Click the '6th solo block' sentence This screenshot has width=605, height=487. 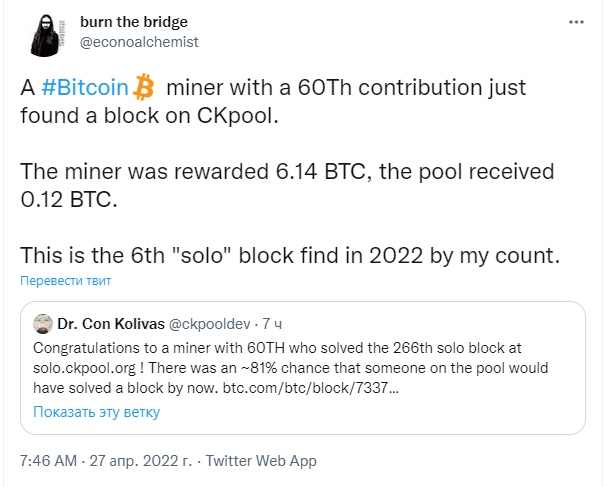click(x=290, y=255)
